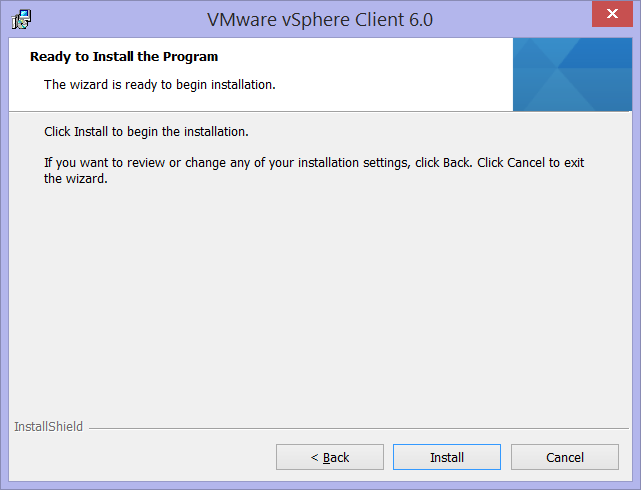The image size is (641, 490).
Task: Click Install to begin installation
Action: coord(447,457)
